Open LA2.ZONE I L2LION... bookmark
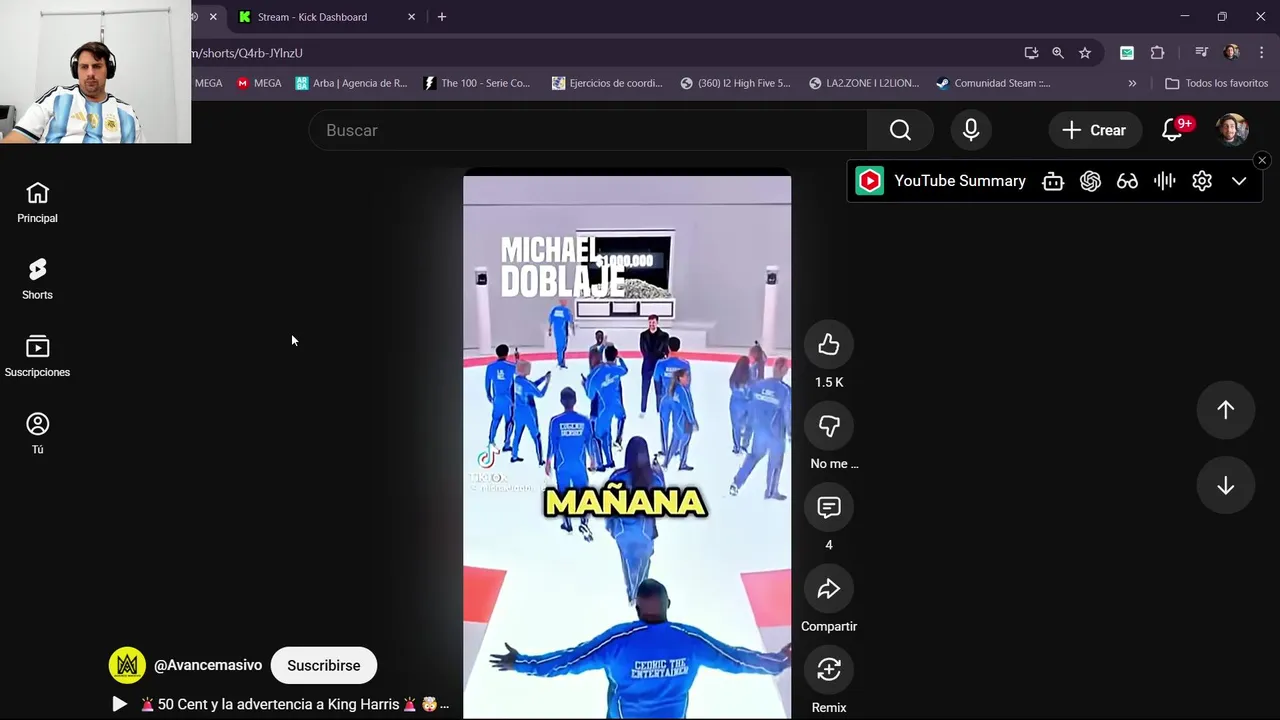This screenshot has width=1280, height=720. pyautogui.click(x=866, y=83)
